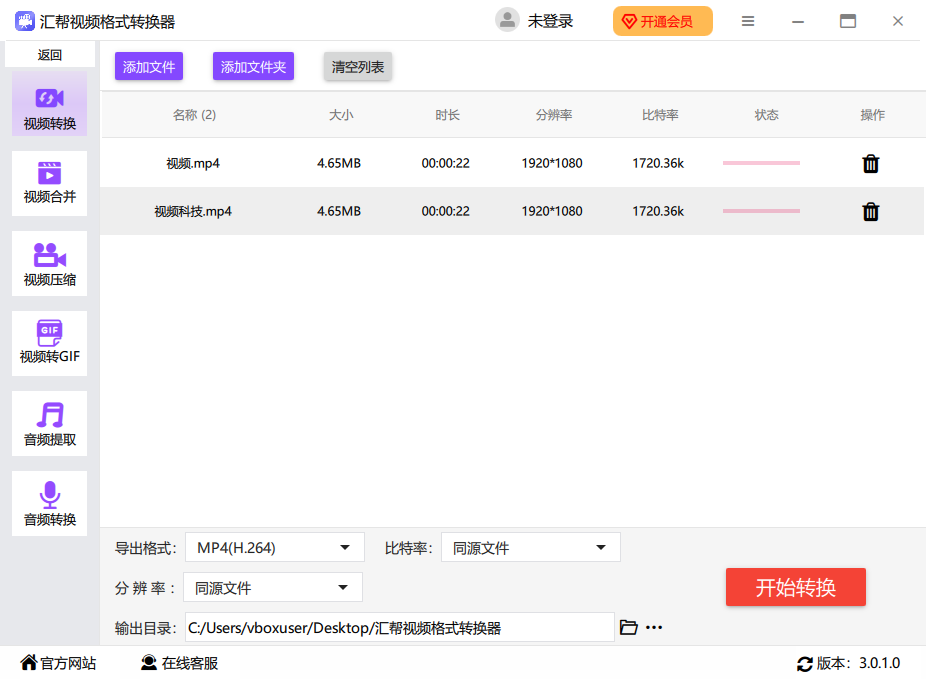926x679 pixels.
Task: Open the 导出格式 export format dropdown
Action: [273, 547]
